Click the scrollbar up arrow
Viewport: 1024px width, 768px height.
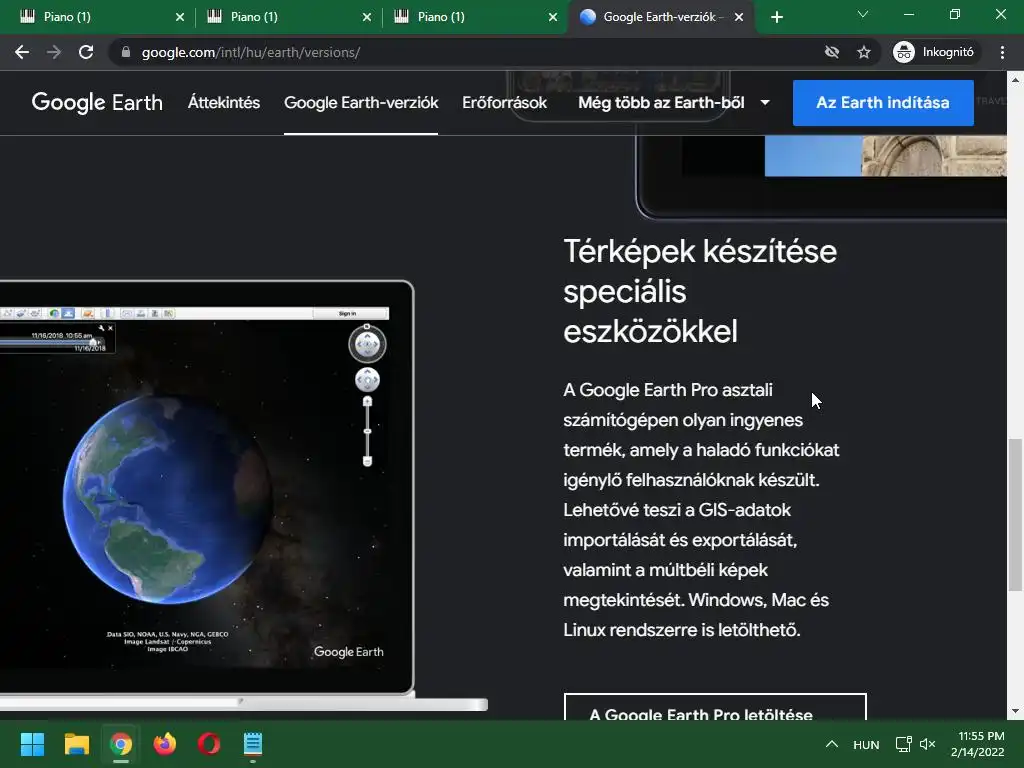click(1015, 80)
